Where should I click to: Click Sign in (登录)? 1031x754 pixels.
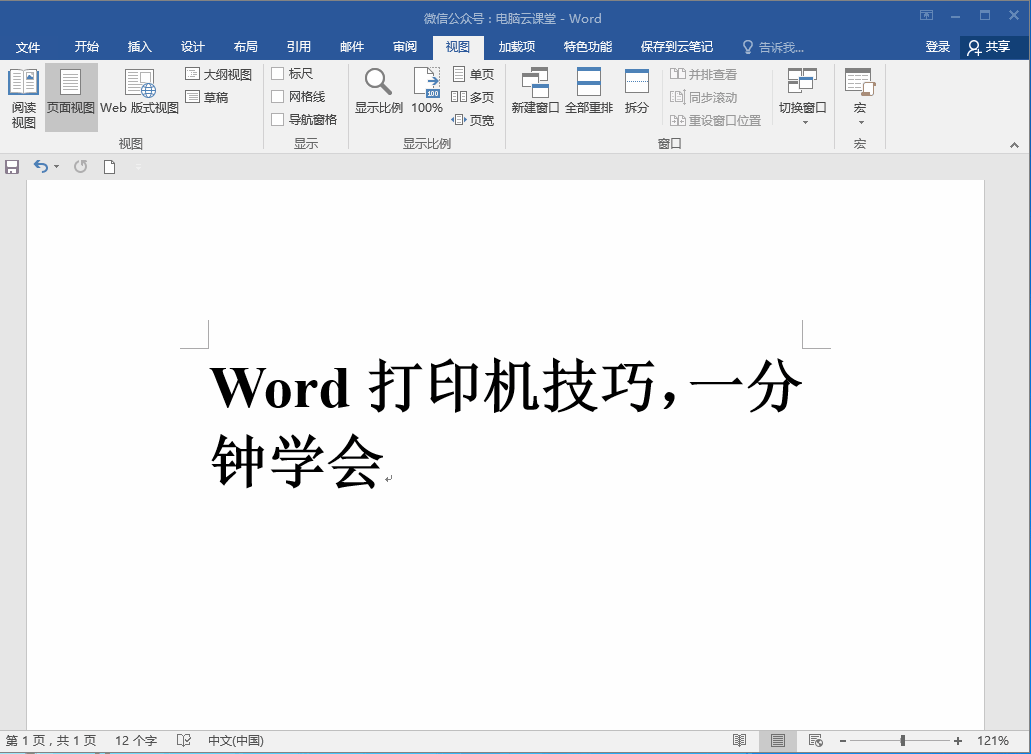pyautogui.click(x=938, y=47)
